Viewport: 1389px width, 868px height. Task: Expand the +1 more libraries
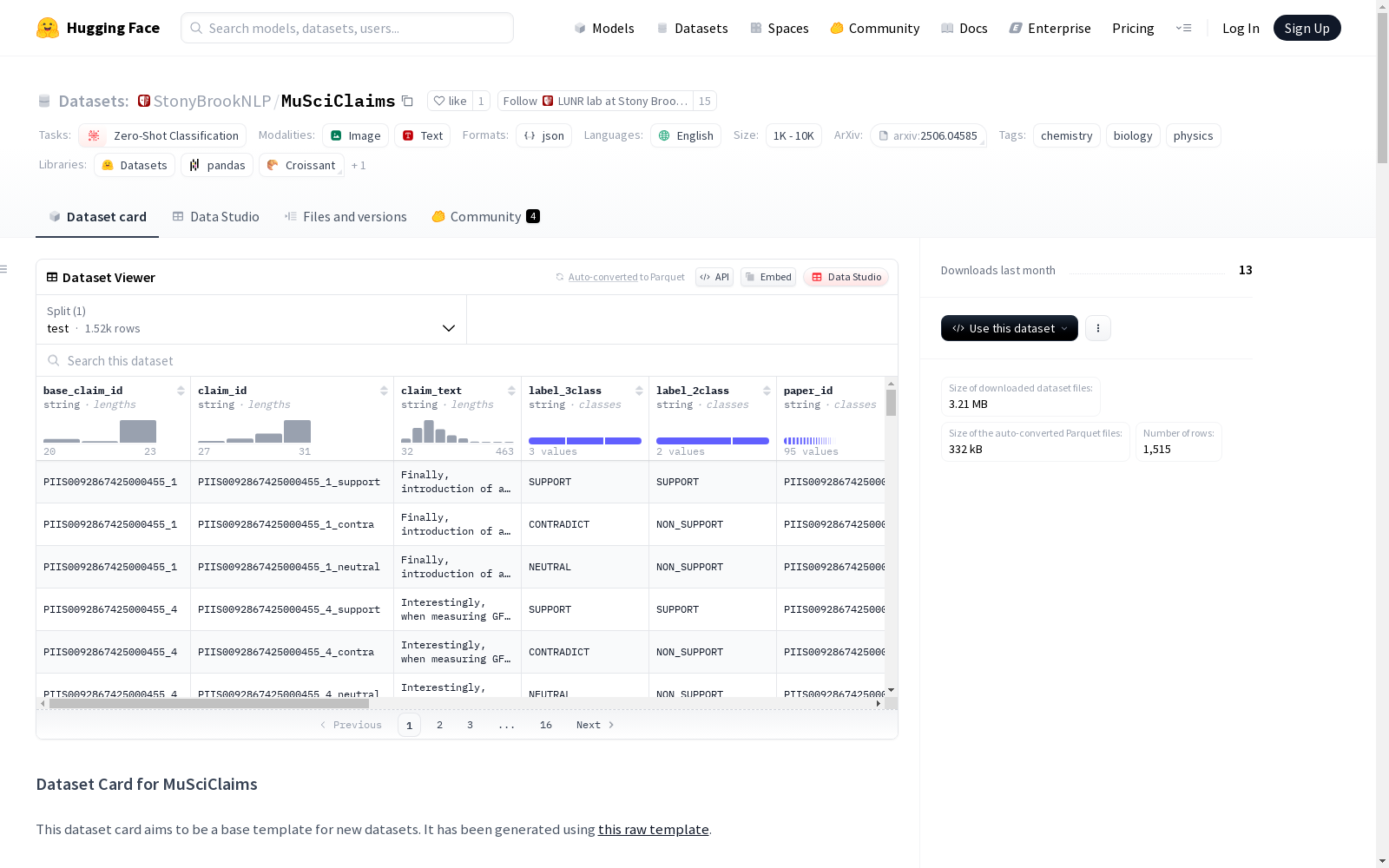point(359,165)
